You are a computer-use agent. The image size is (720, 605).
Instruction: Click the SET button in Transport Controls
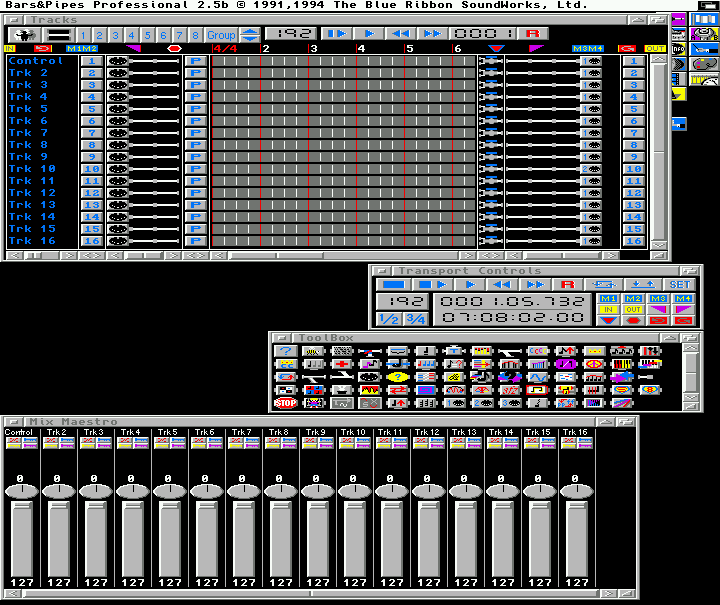[680, 285]
